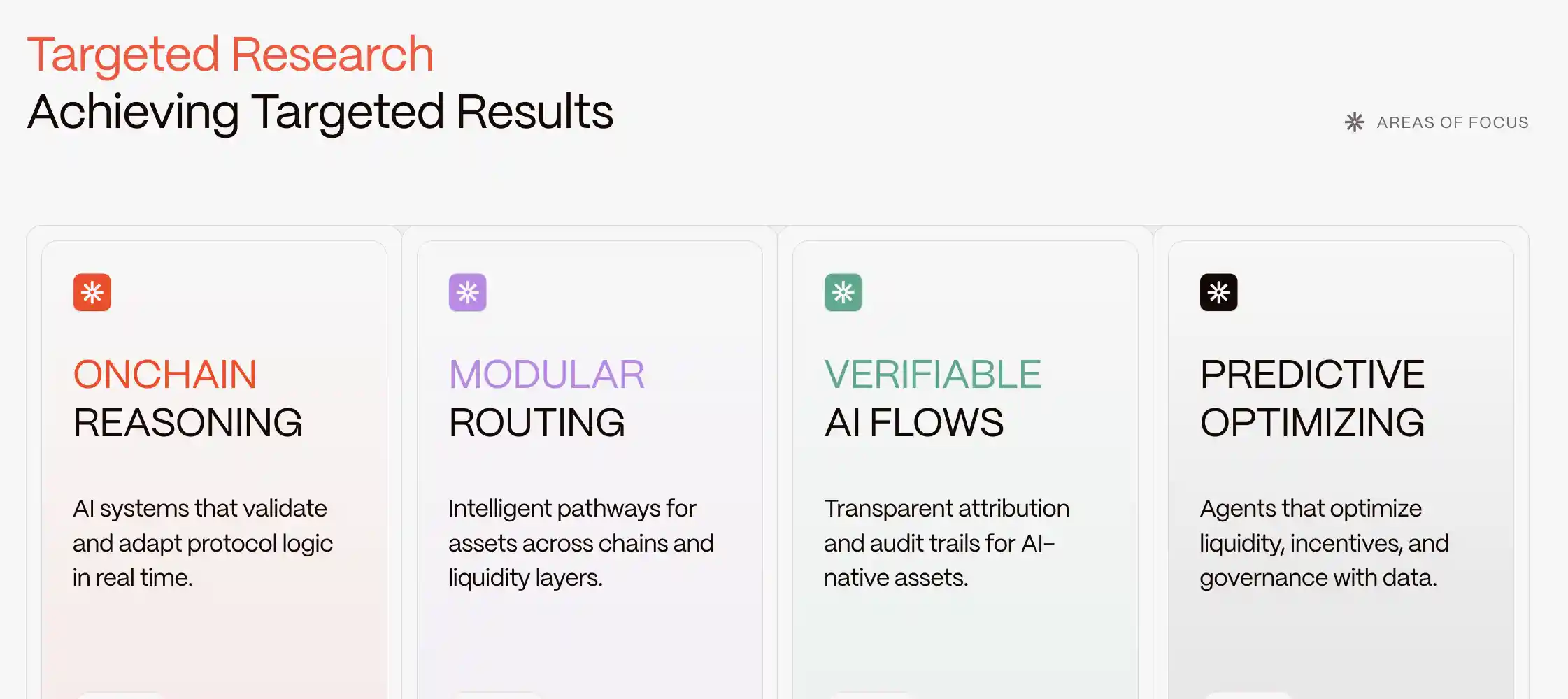This screenshot has width=1568, height=699.
Task: Click the Transparent attribution description text
Action: pos(946,542)
